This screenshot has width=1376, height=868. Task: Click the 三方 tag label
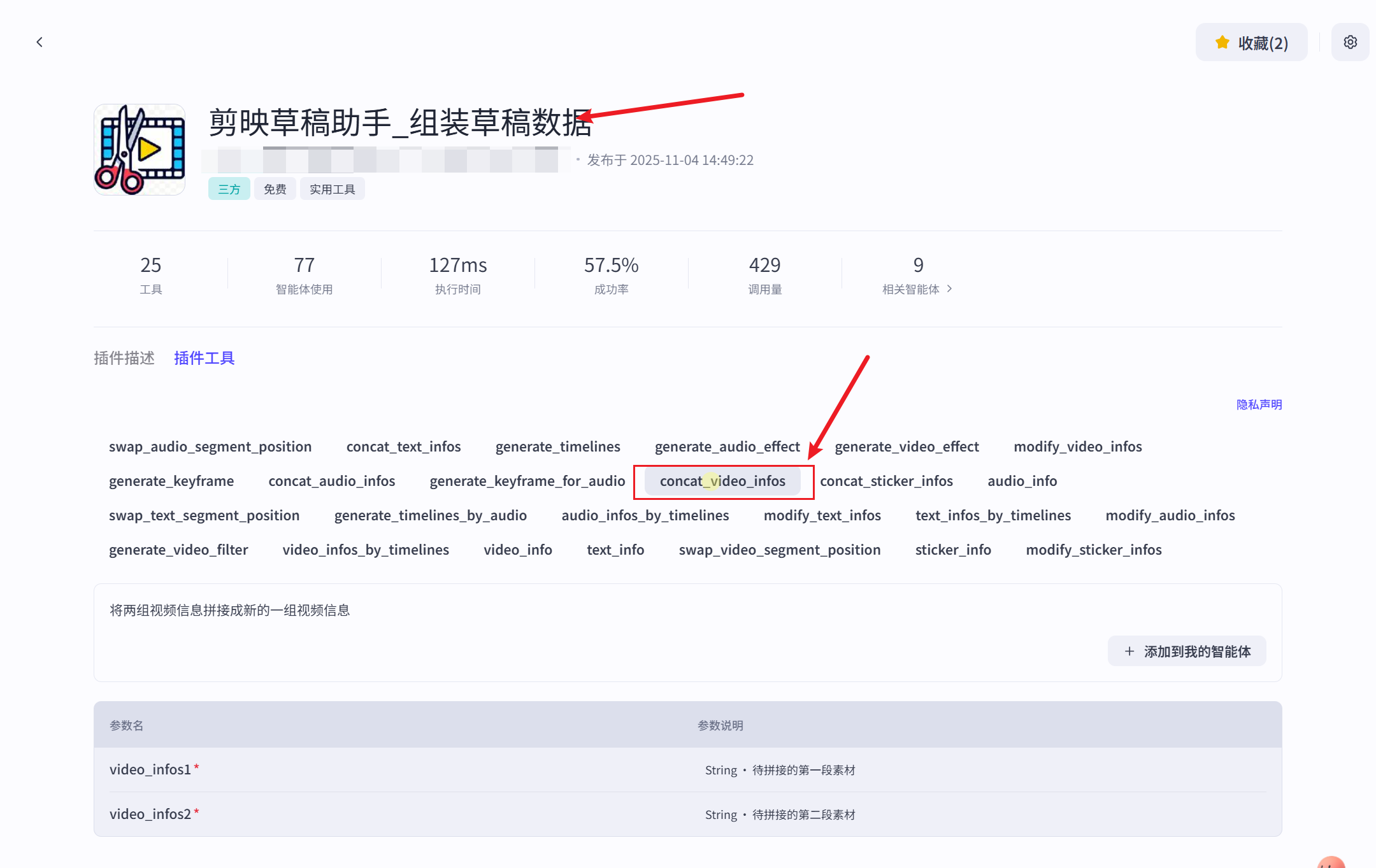[229, 189]
